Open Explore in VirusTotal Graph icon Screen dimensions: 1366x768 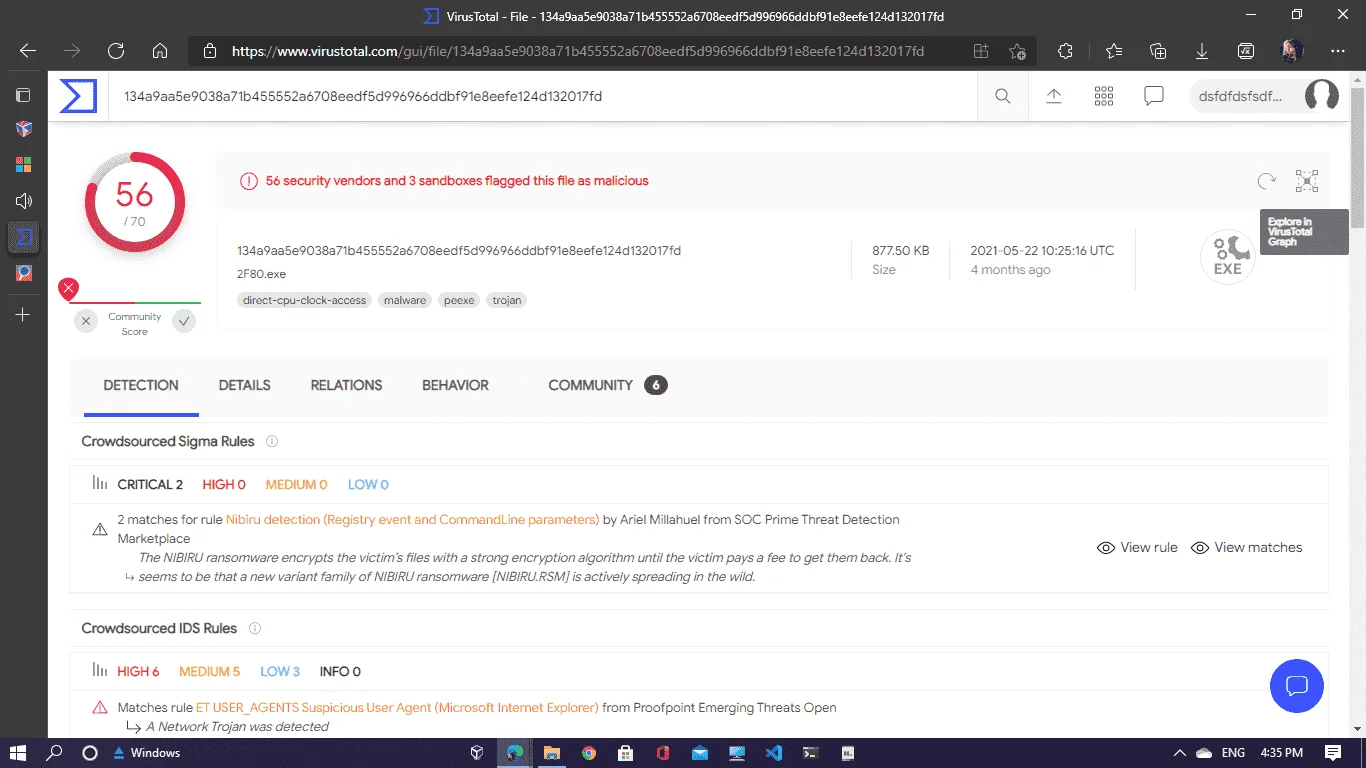[x=1307, y=181]
